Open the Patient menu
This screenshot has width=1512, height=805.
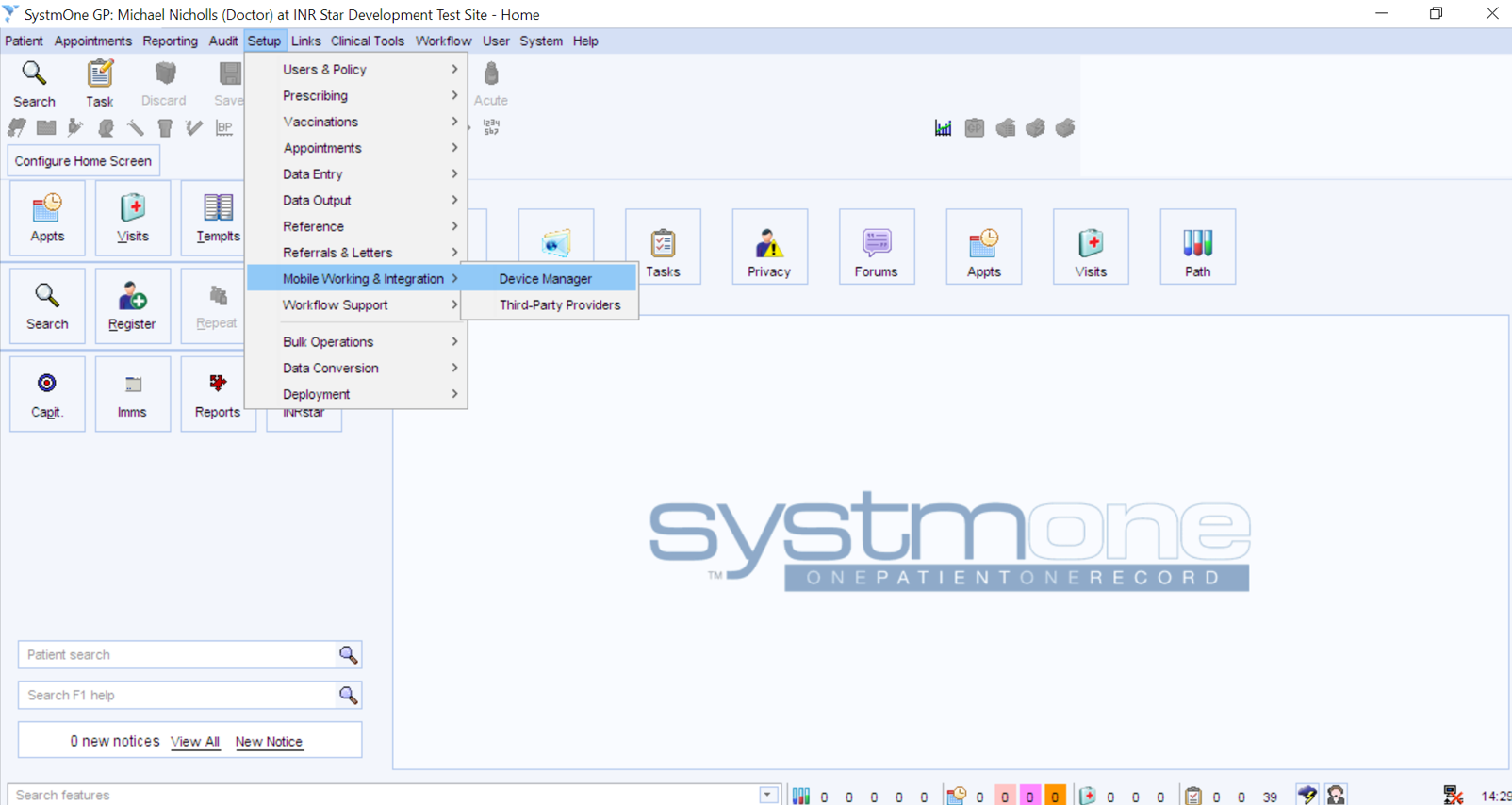point(24,41)
